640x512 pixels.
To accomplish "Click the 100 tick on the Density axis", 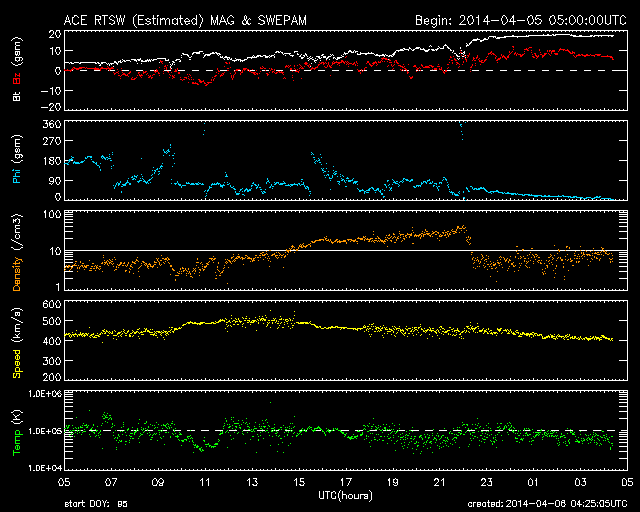I will (x=52, y=214).
